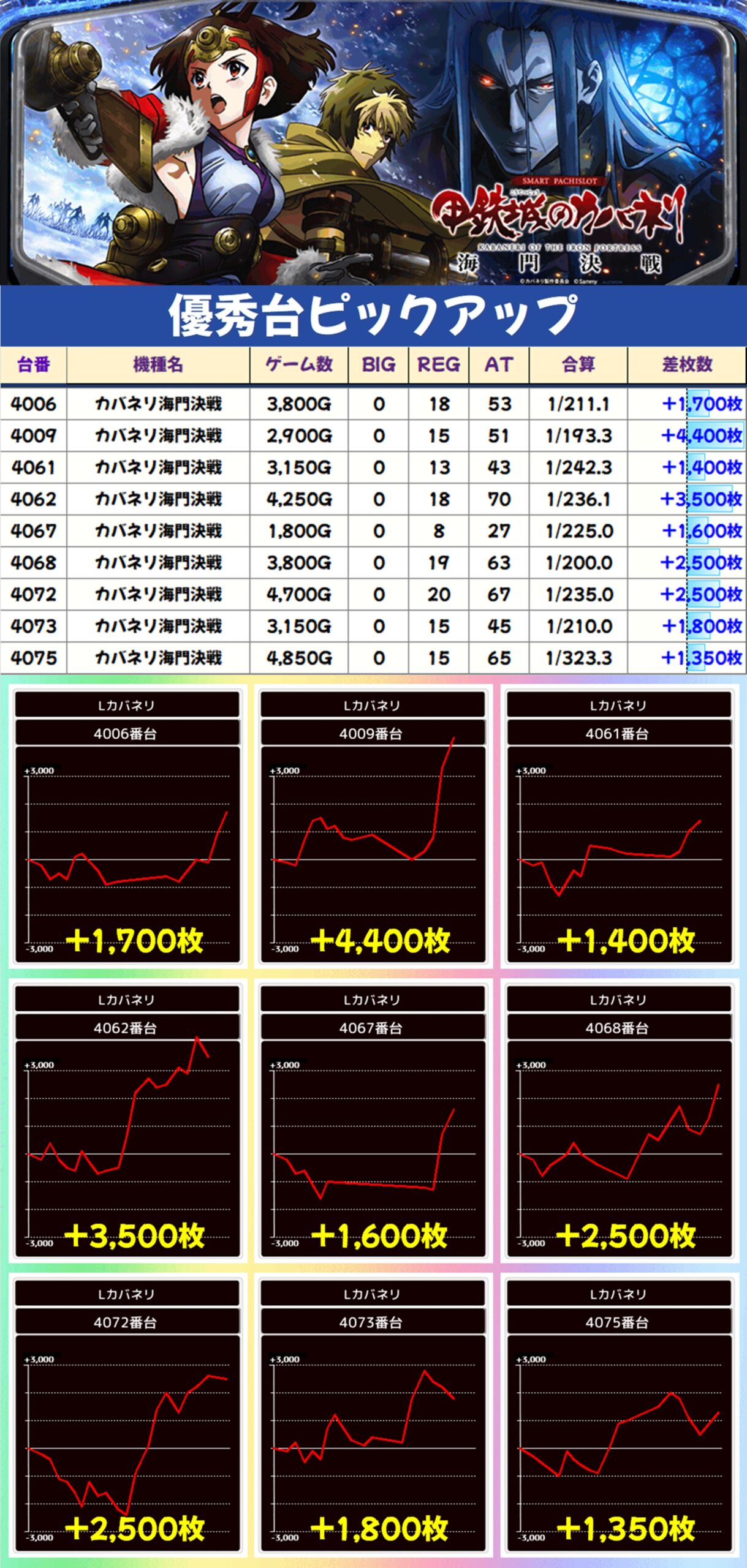This screenshot has height=1568, width=747.
Task: Click the REG count 20 cell
Action: [439, 595]
